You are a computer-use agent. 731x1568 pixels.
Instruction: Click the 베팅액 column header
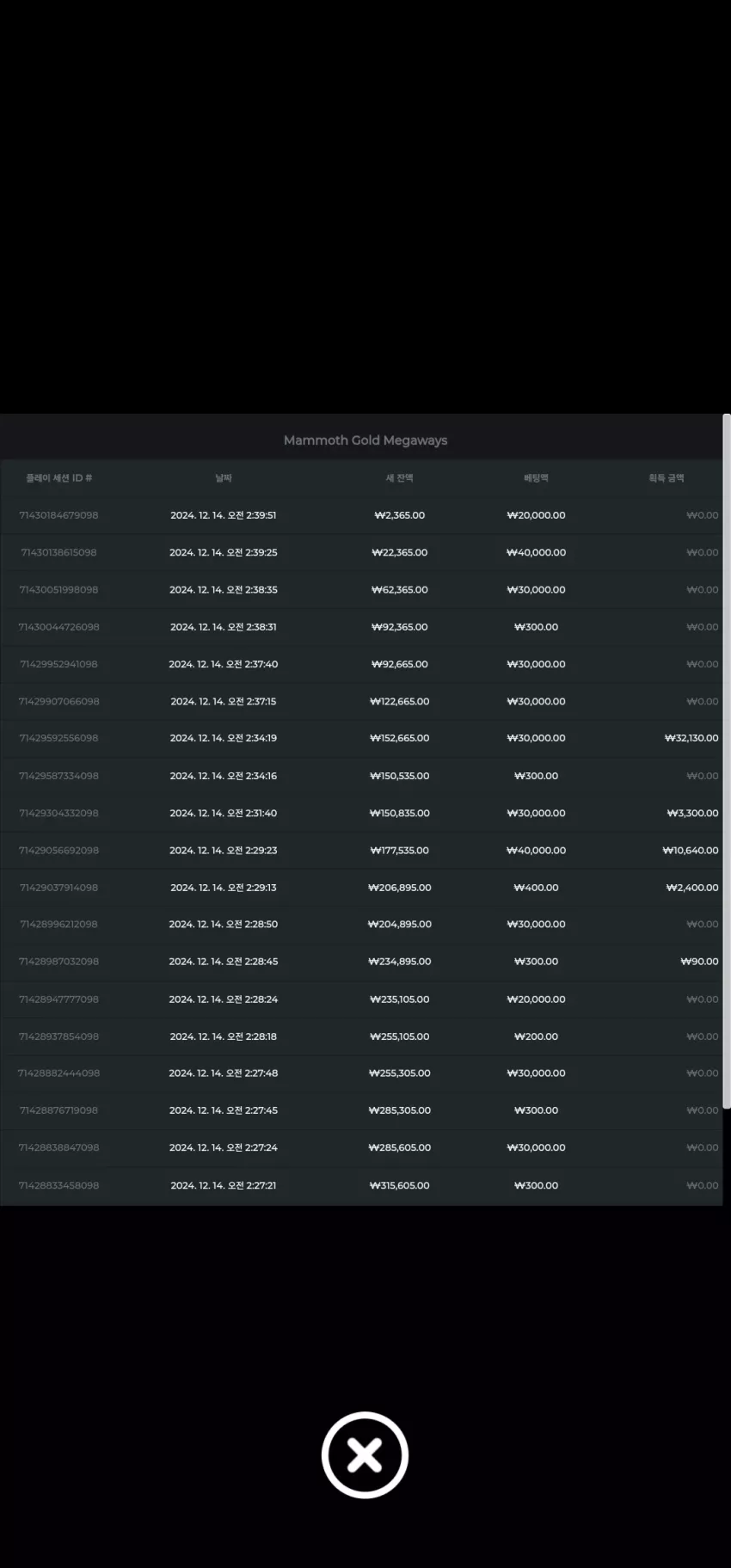click(x=536, y=477)
